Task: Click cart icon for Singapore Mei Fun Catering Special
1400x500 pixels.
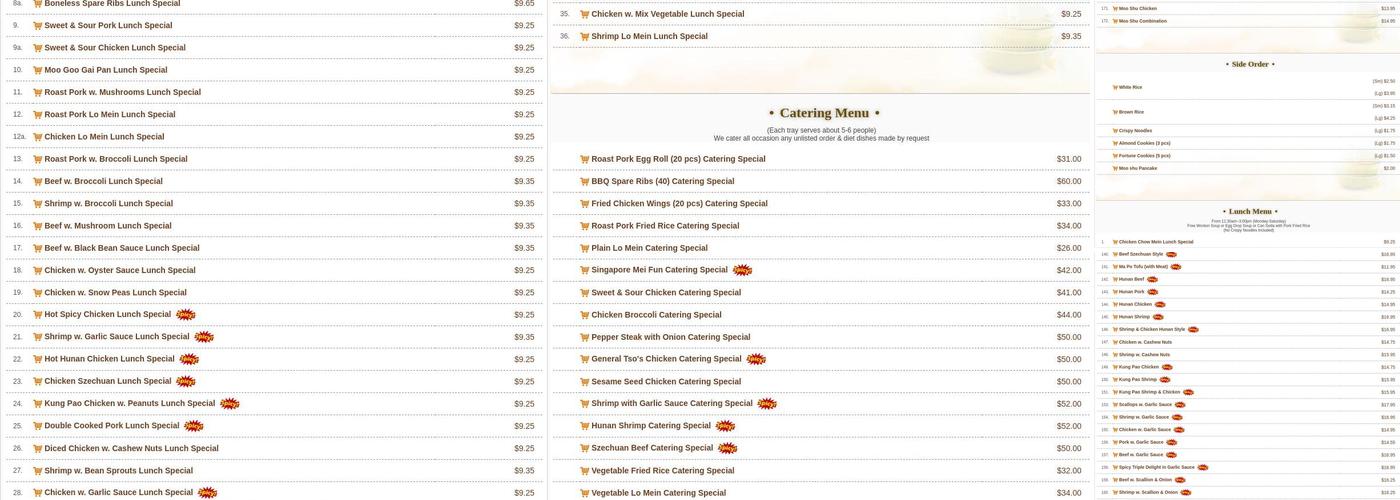Action: tap(584, 270)
